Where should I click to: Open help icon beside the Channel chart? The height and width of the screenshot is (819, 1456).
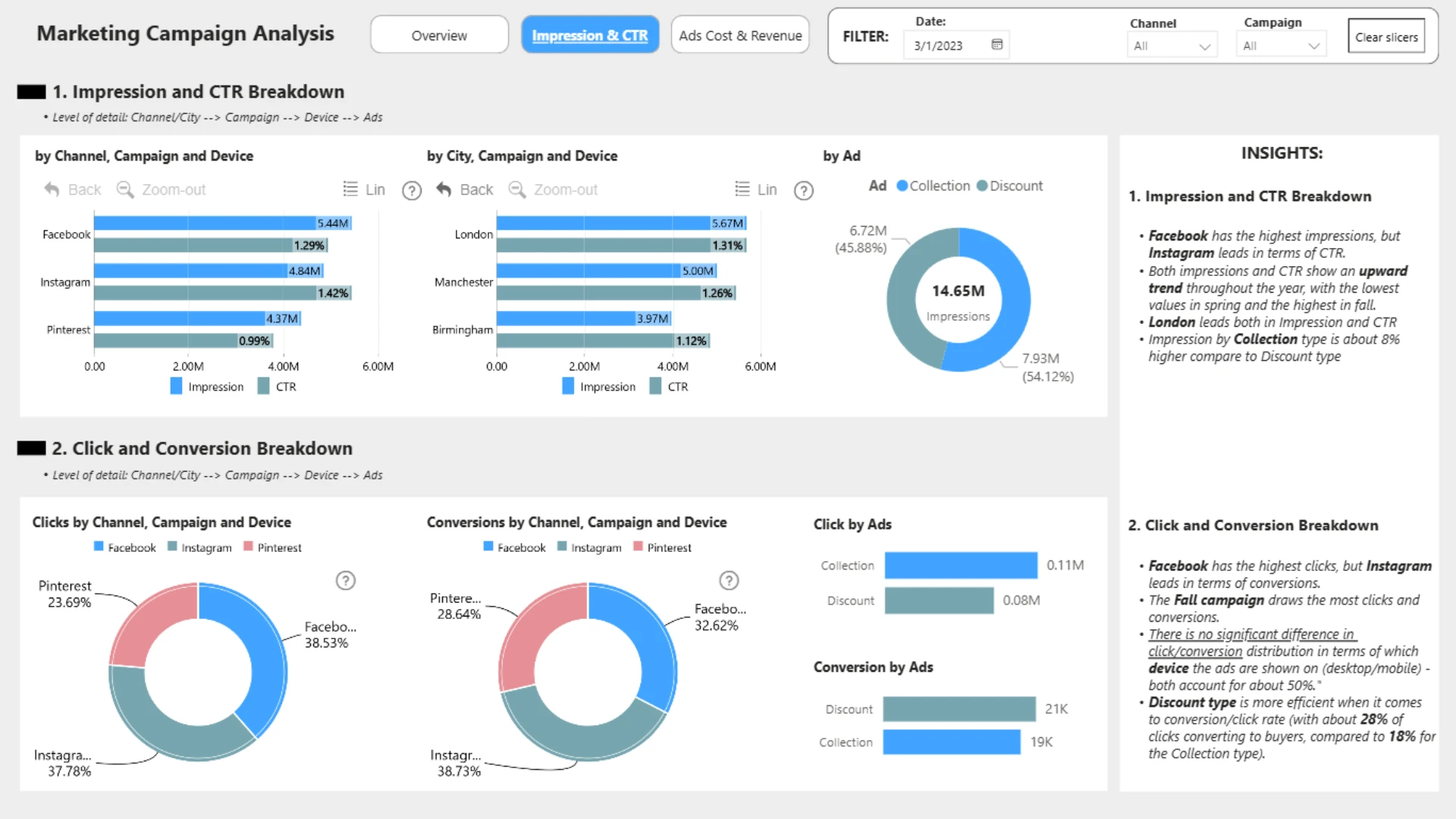[x=412, y=190]
